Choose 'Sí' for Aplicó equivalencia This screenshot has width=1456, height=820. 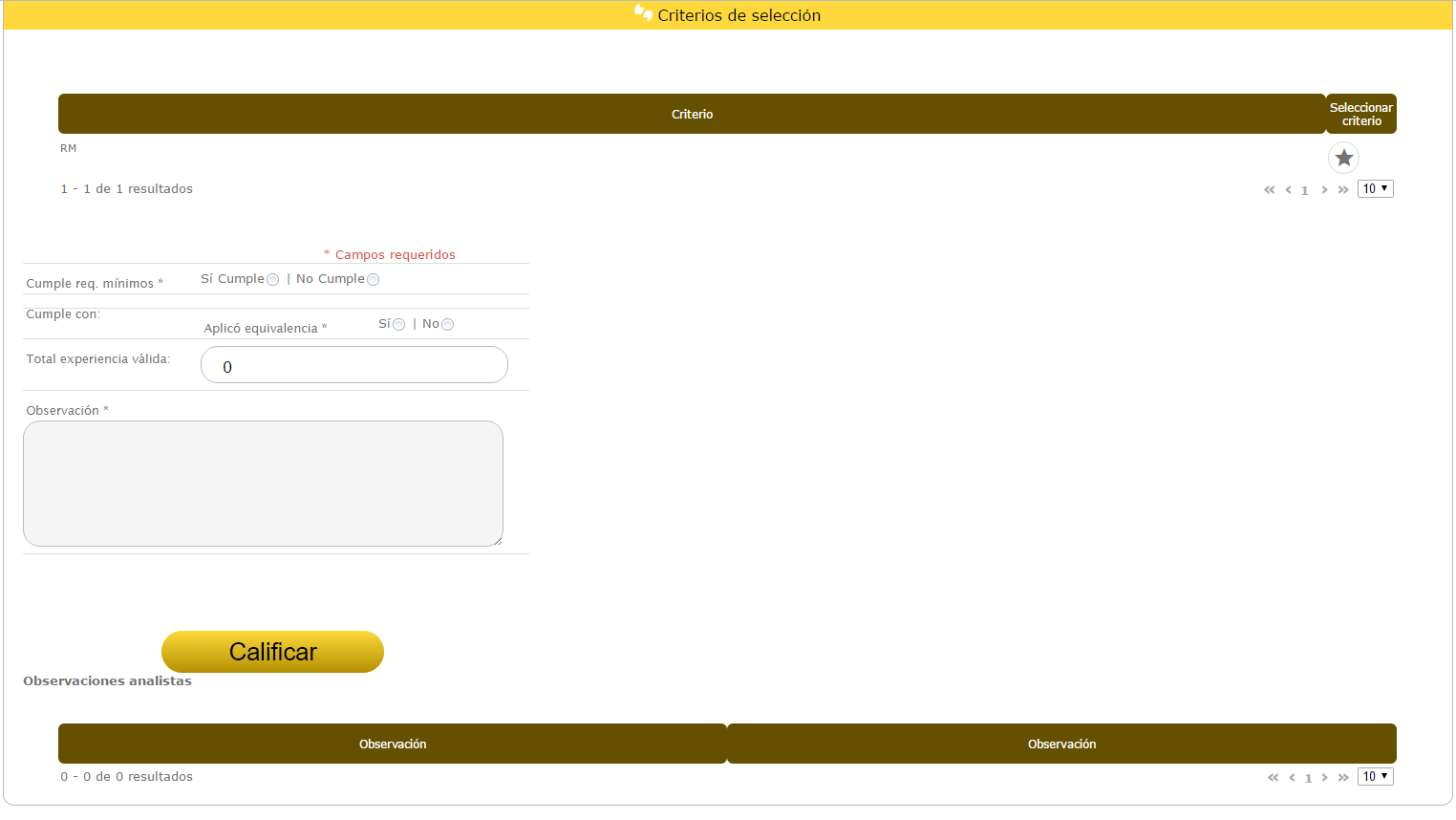tap(399, 325)
